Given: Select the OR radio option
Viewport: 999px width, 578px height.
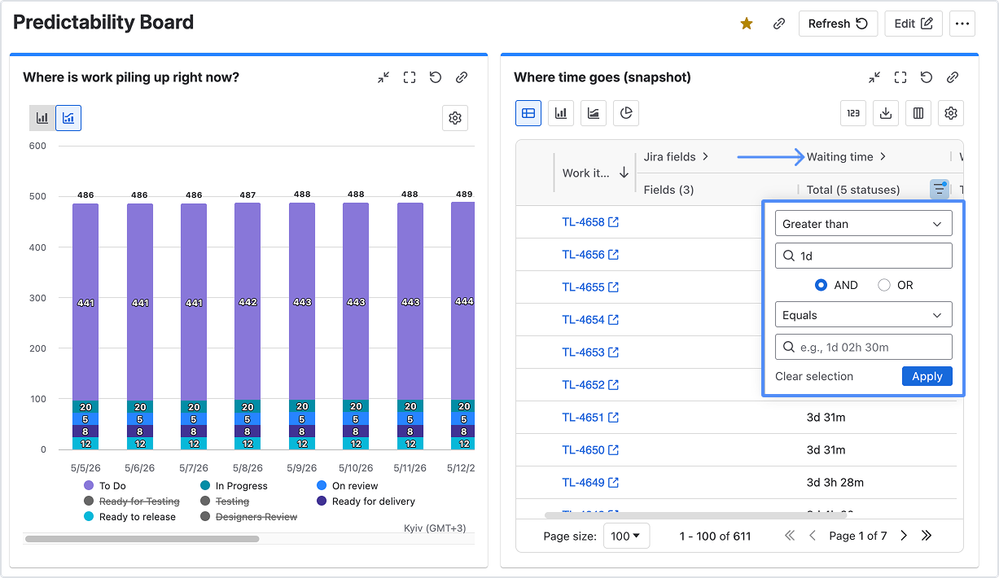Looking at the screenshot, I should point(884,285).
